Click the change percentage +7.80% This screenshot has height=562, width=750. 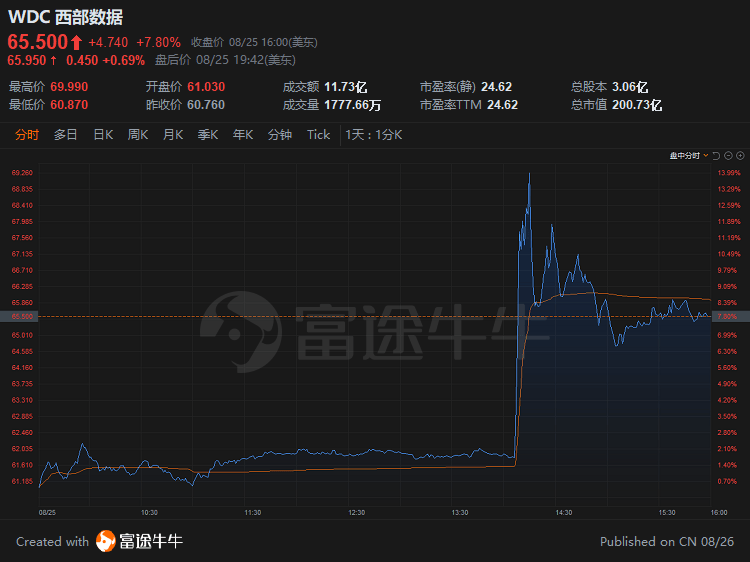click(x=158, y=43)
